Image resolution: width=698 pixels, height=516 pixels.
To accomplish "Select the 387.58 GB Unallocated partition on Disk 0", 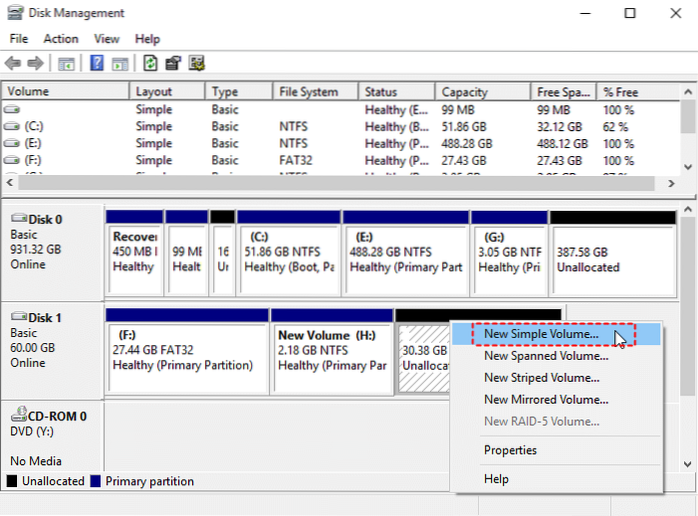I will coord(611,260).
